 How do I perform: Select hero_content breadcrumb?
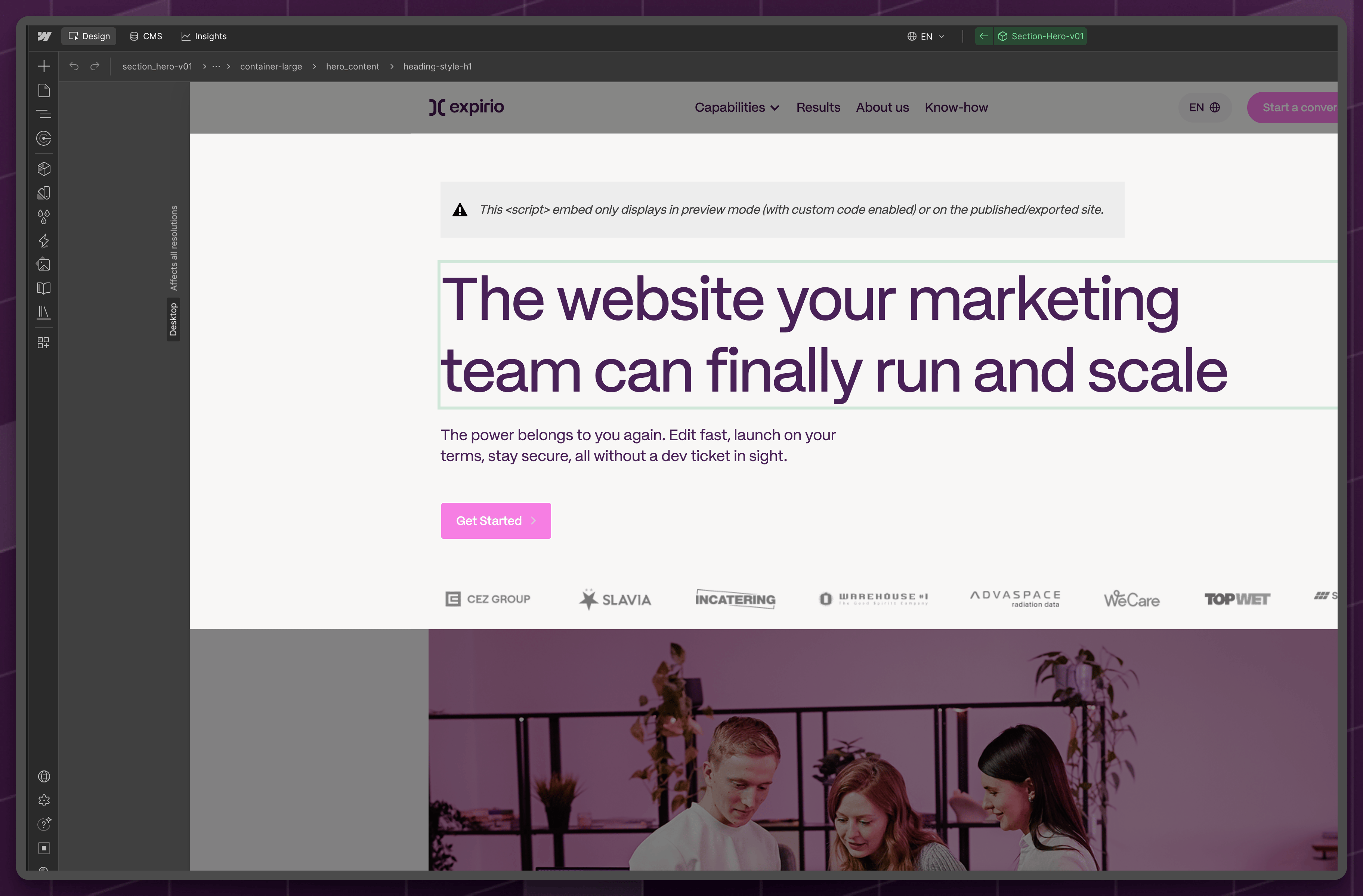353,67
